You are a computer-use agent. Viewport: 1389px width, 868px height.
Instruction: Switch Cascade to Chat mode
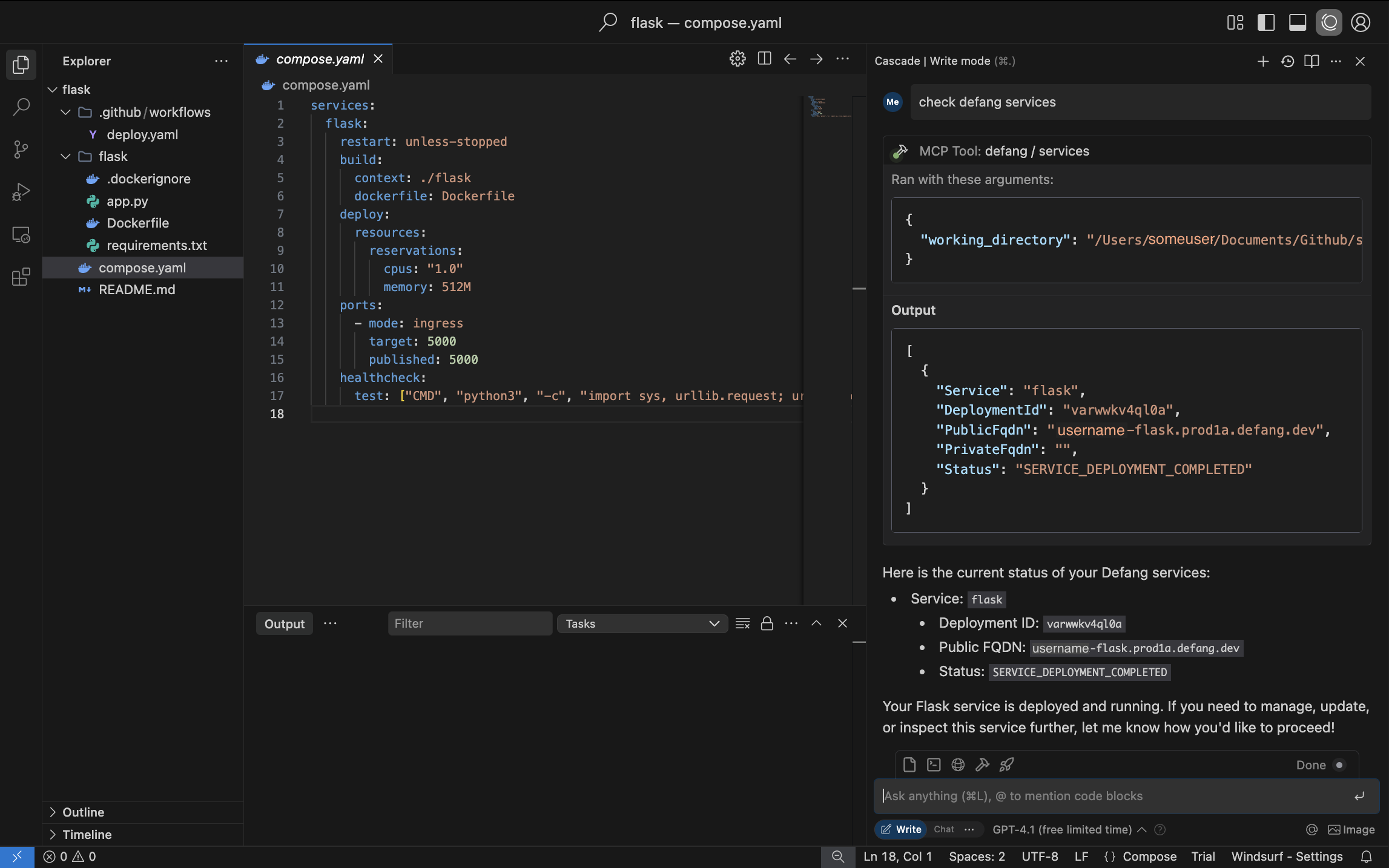(x=943, y=829)
